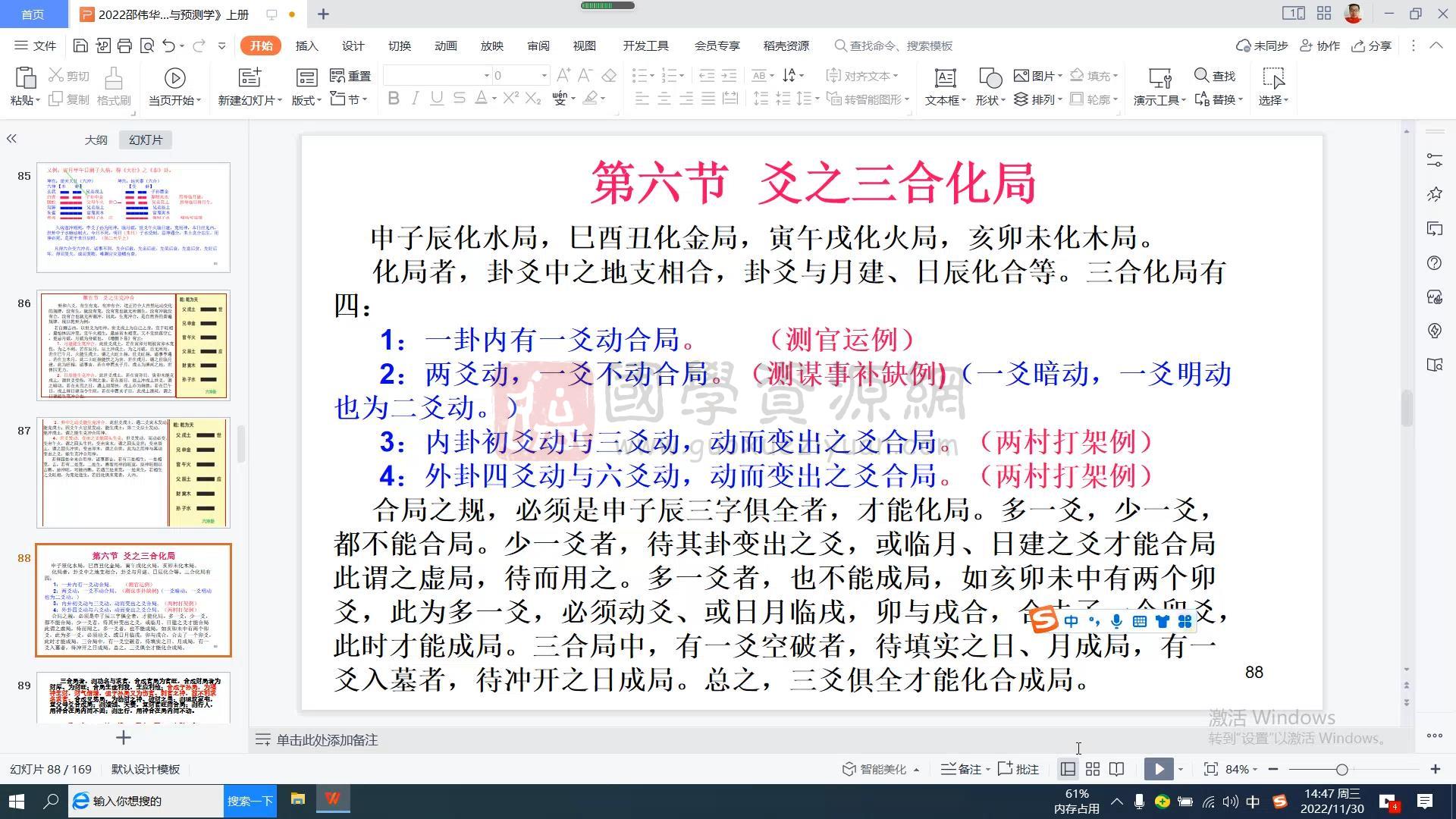The image size is (1456, 819).
Task: Click the 分享 share button
Action: pos(1372,45)
